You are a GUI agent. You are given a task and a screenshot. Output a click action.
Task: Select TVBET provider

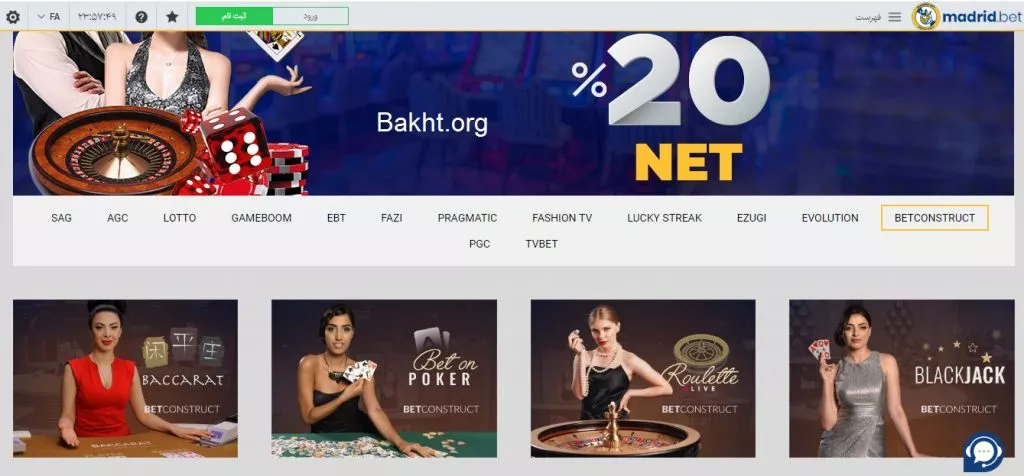click(541, 244)
